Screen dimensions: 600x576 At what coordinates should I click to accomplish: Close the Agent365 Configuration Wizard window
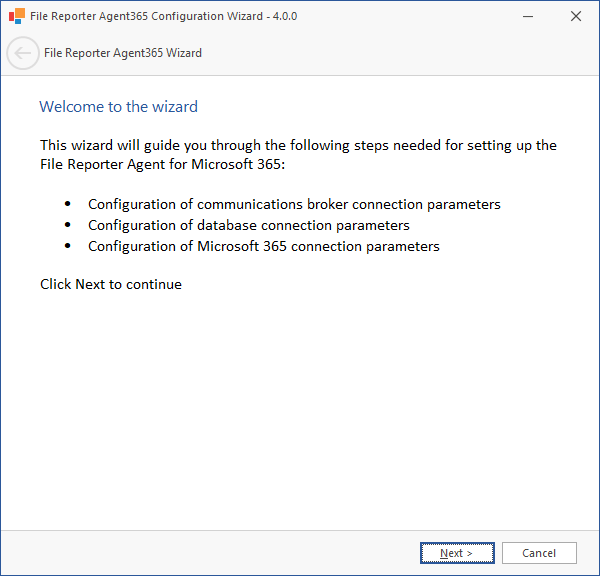pos(576,16)
